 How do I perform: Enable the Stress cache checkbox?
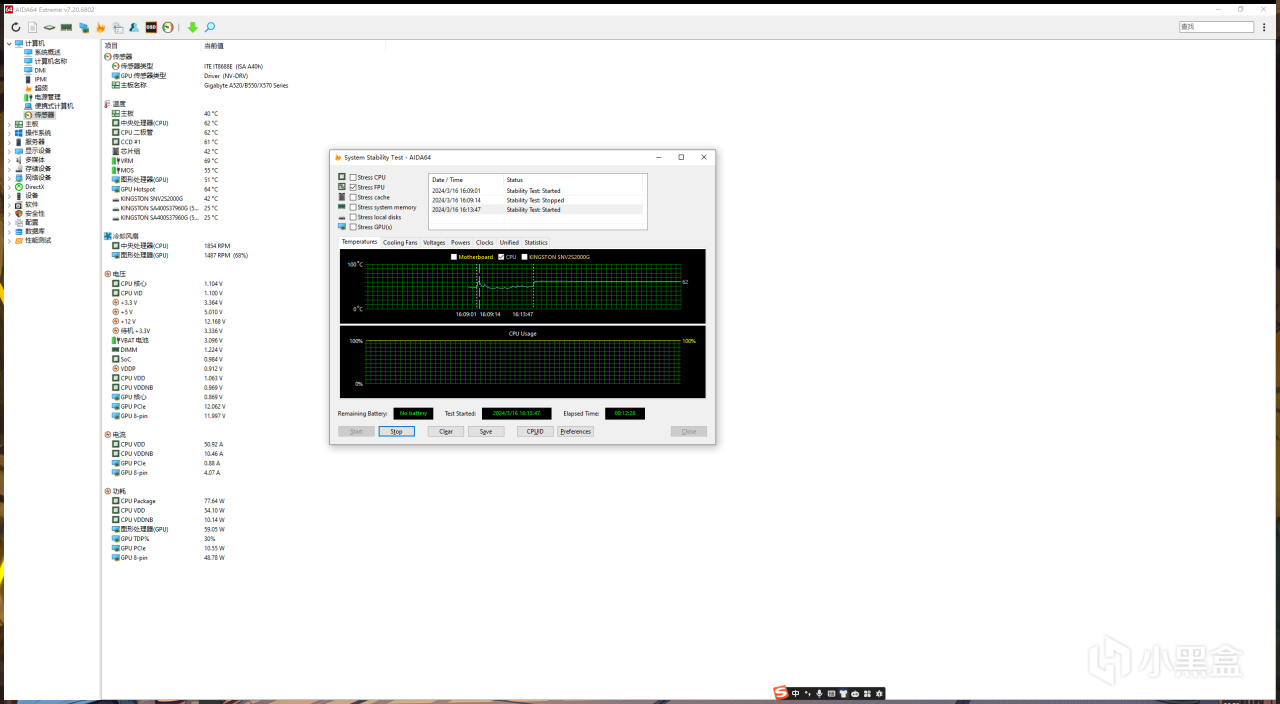(x=353, y=197)
